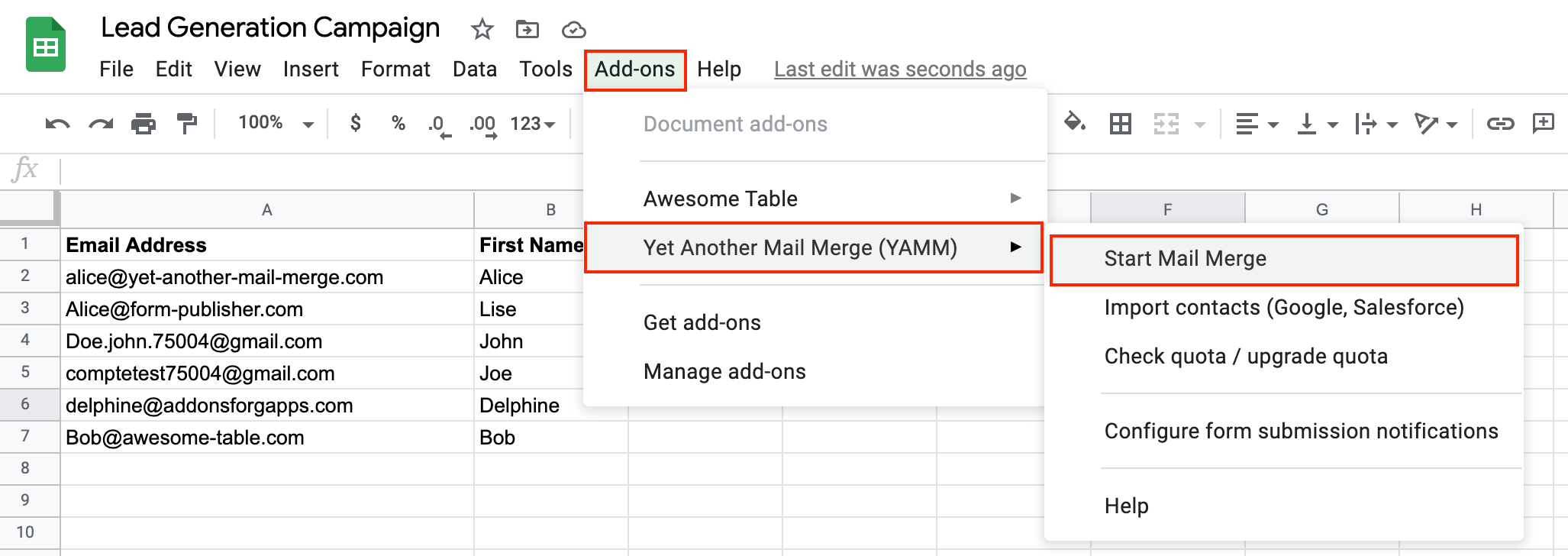The height and width of the screenshot is (556, 1568).
Task: Click the redo arrow icon
Action: 100,124
